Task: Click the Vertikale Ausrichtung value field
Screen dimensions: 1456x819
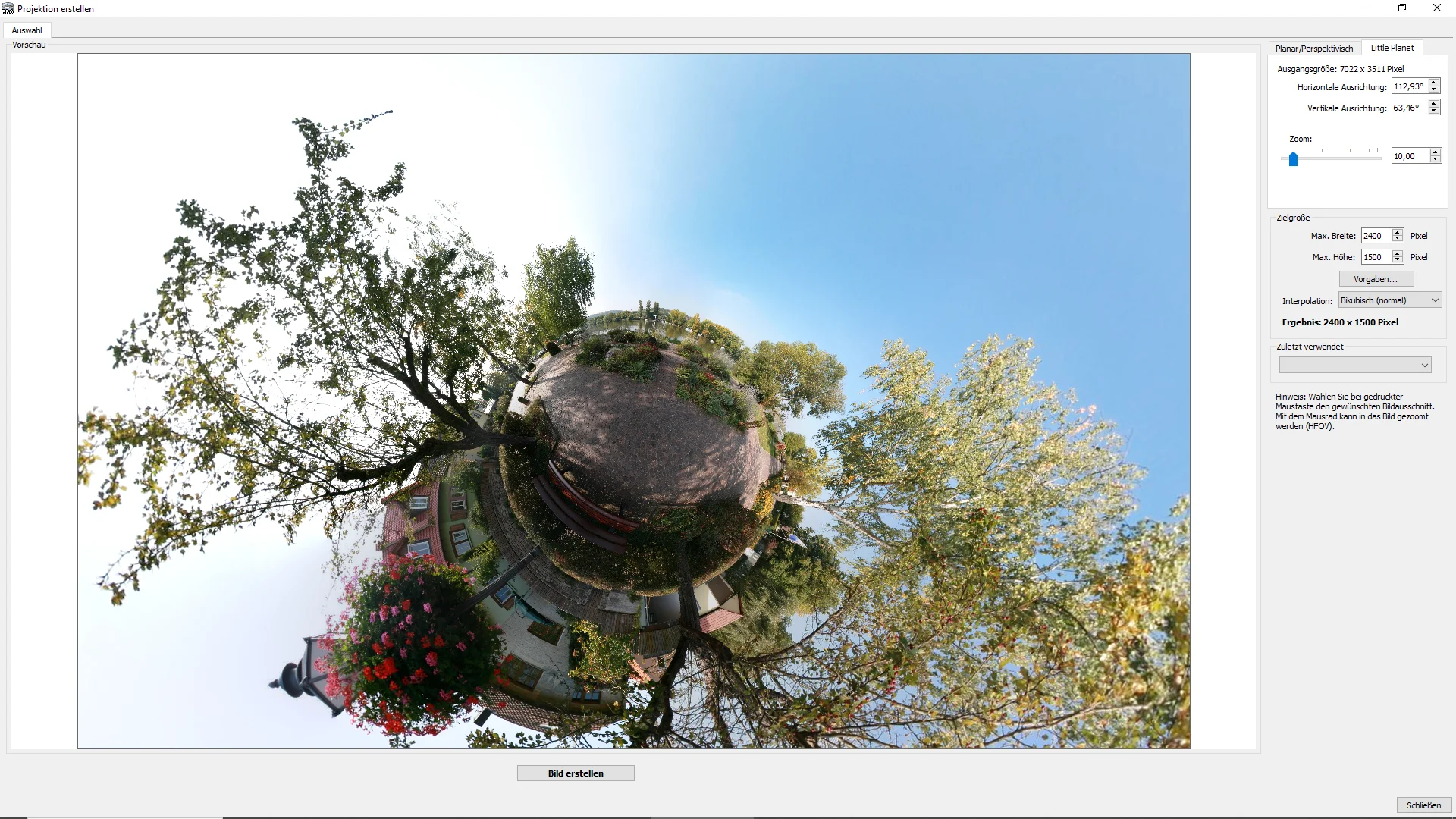Action: (1410, 108)
